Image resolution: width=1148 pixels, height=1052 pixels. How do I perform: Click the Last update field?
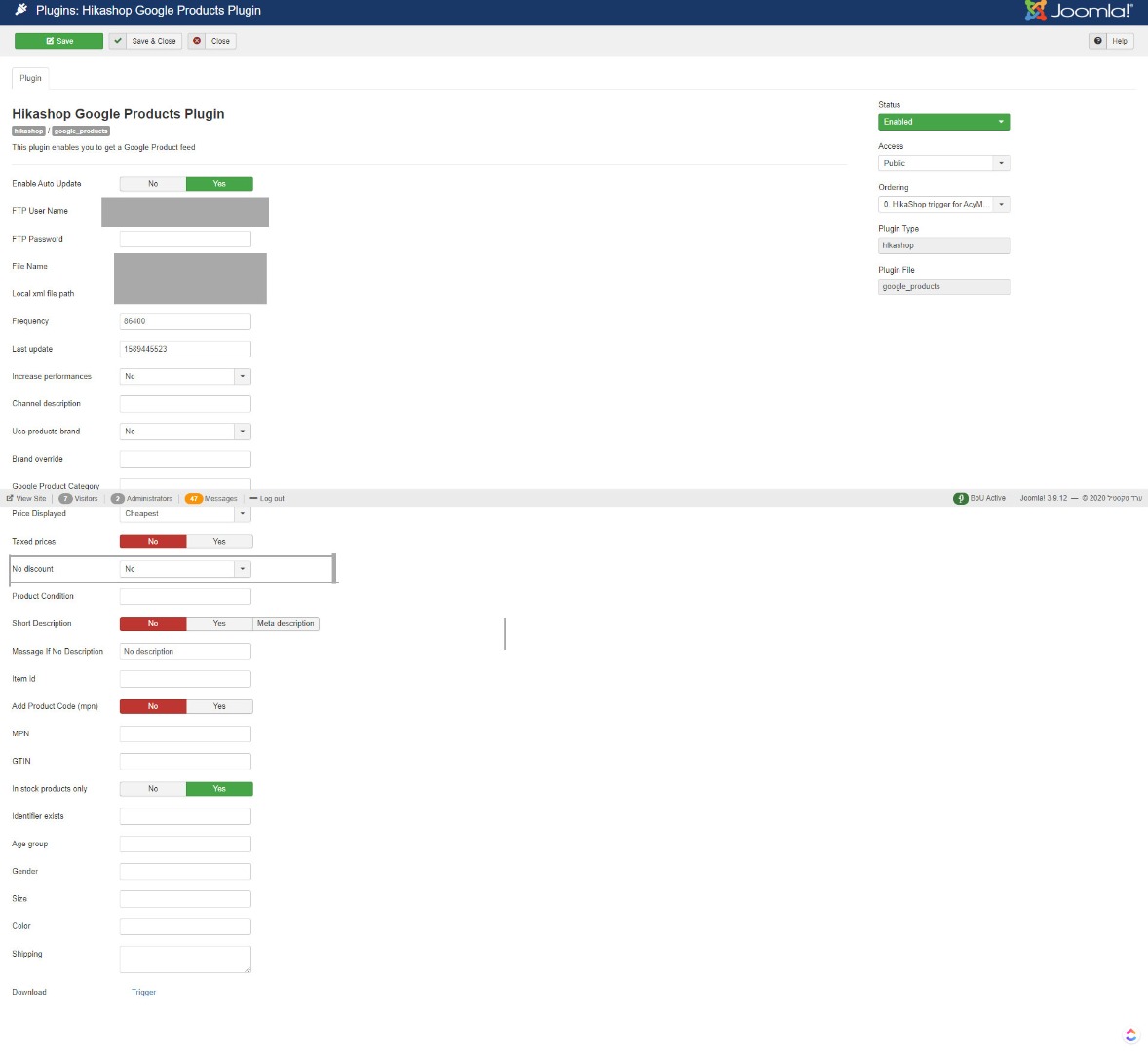pyautogui.click(x=185, y=349)
